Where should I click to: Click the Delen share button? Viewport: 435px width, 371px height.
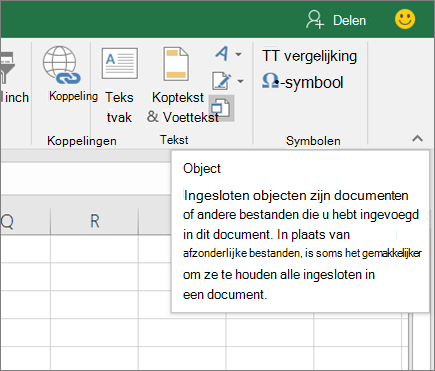(336, 20)
